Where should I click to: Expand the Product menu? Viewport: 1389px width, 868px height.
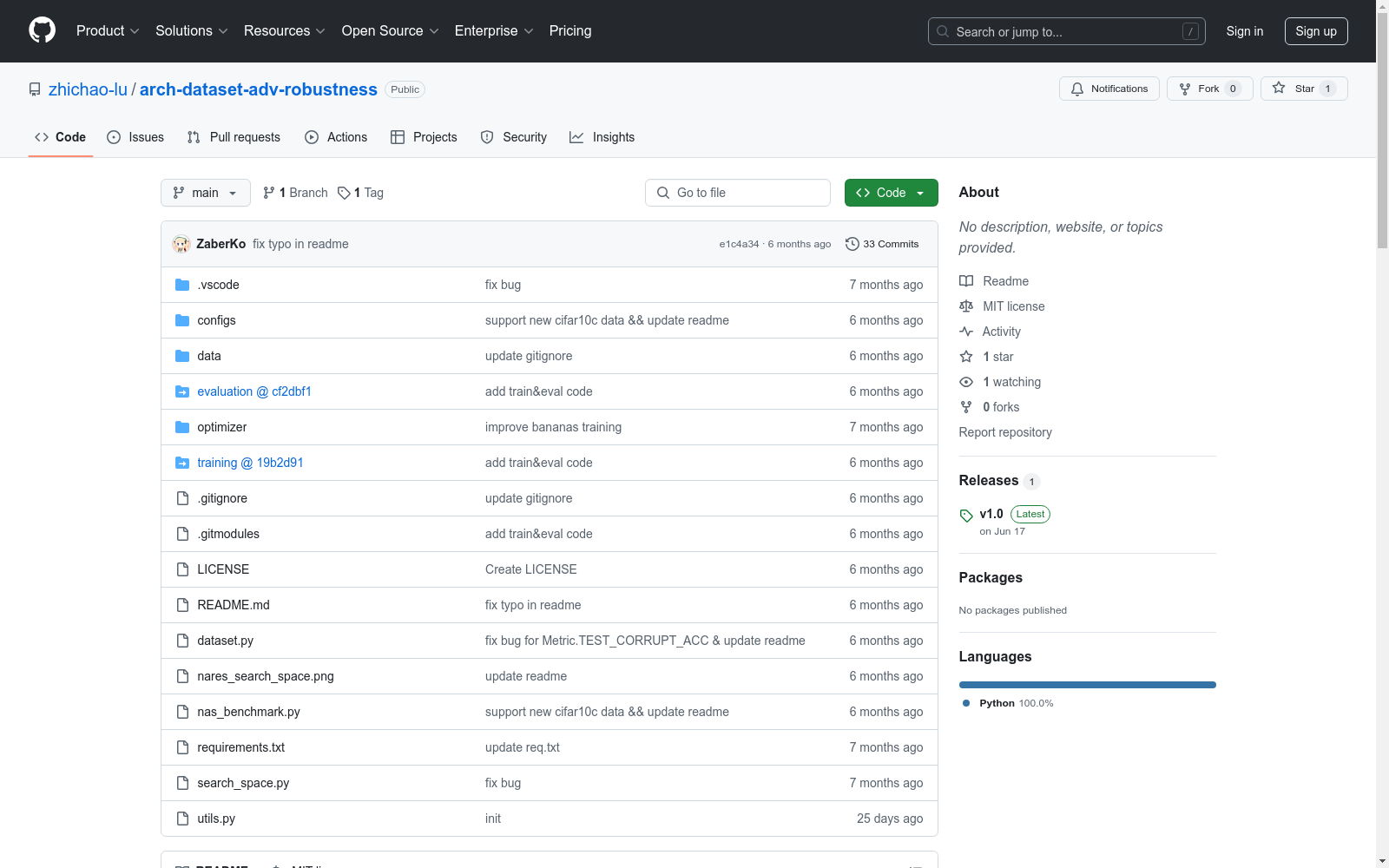108,31
